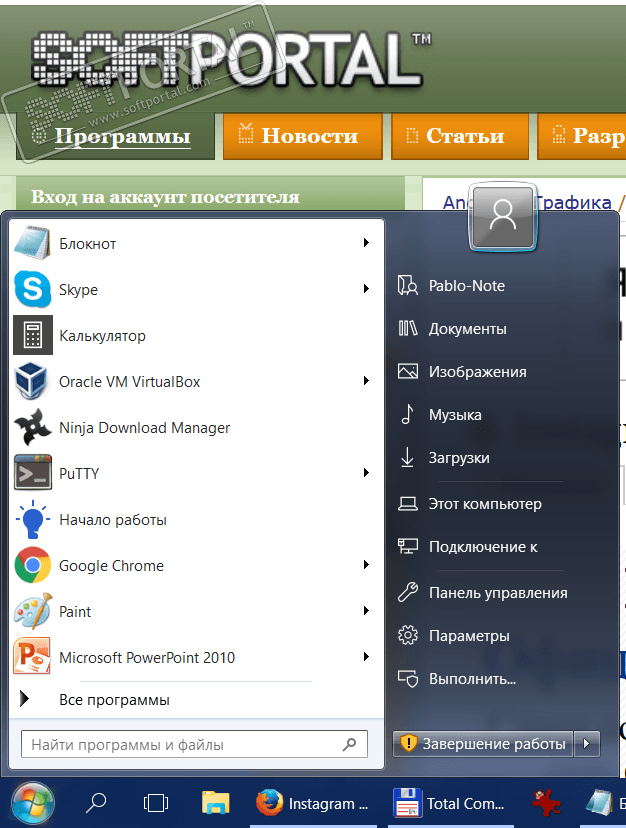
Task: Expand PowerPoint 2010 jump list arrow
Action: point(366,657)
